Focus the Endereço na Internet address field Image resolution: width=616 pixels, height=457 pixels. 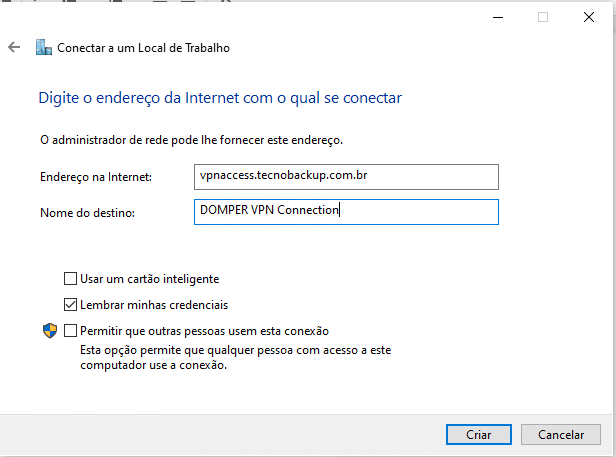pyautogui.click(x=346, y=177)
